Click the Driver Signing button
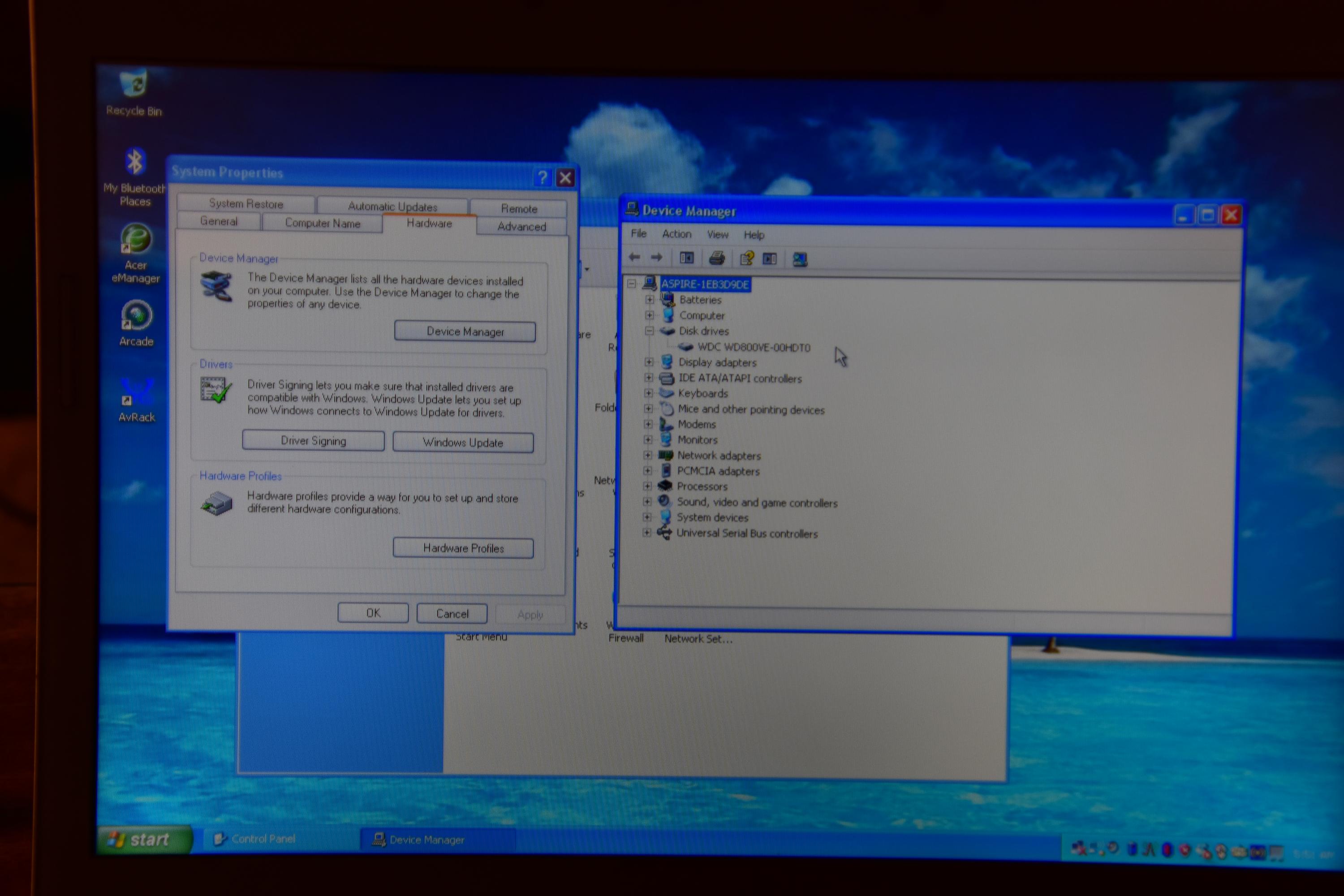Image resolution: width=1344 pixels, height=896 pixels. click(x=313, y=441)
